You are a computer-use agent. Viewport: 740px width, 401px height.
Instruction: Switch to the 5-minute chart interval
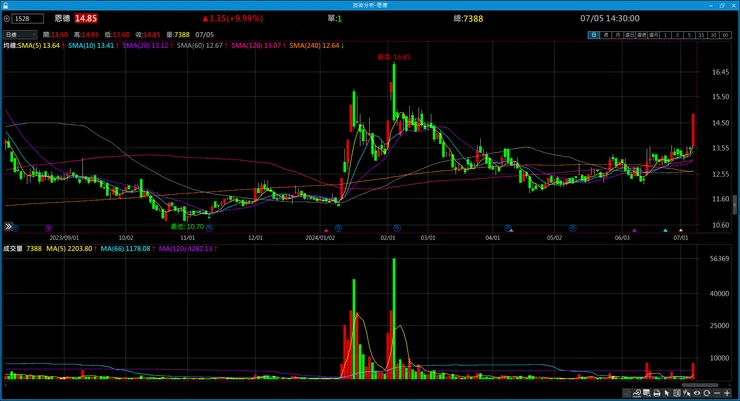(x=690, y=35)
